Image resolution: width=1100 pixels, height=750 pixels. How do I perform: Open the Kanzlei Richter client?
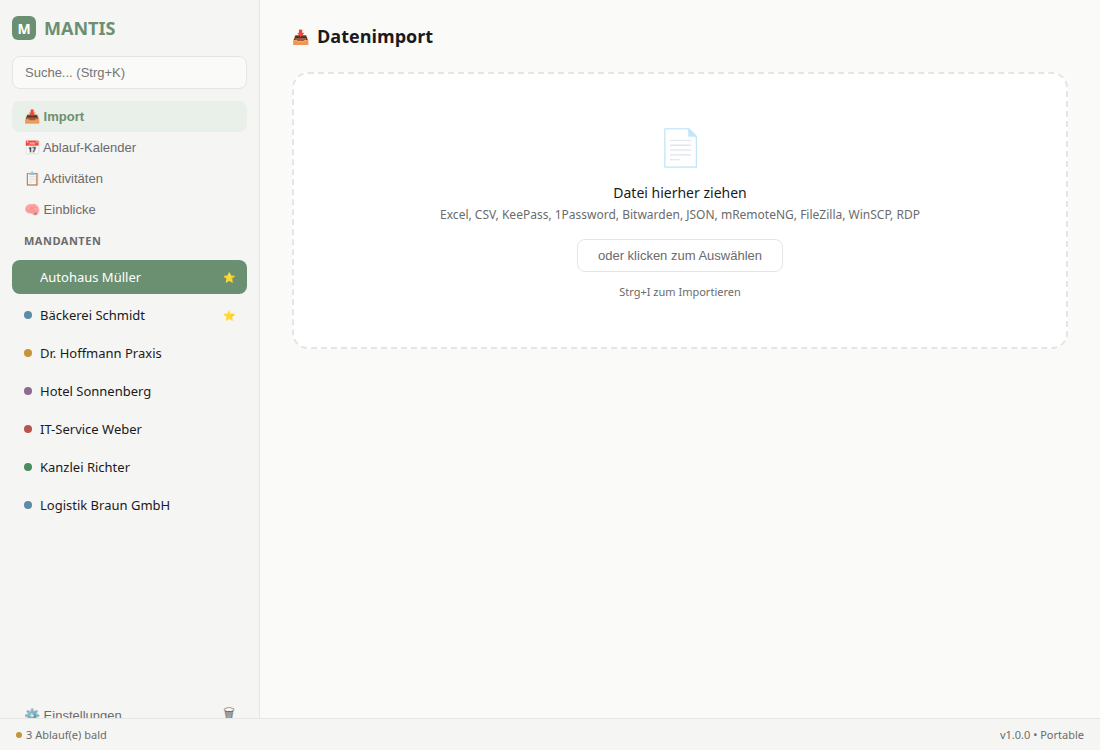click(x=85, y=467)
